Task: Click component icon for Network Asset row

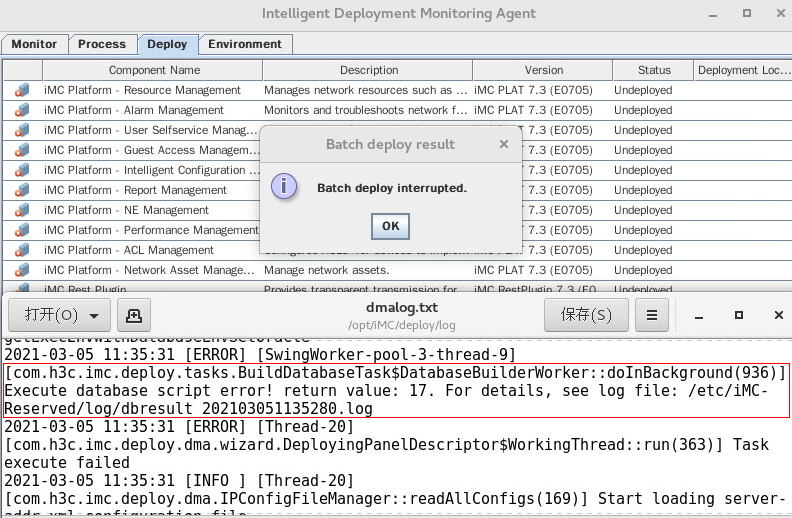Action: click(22, 270)
